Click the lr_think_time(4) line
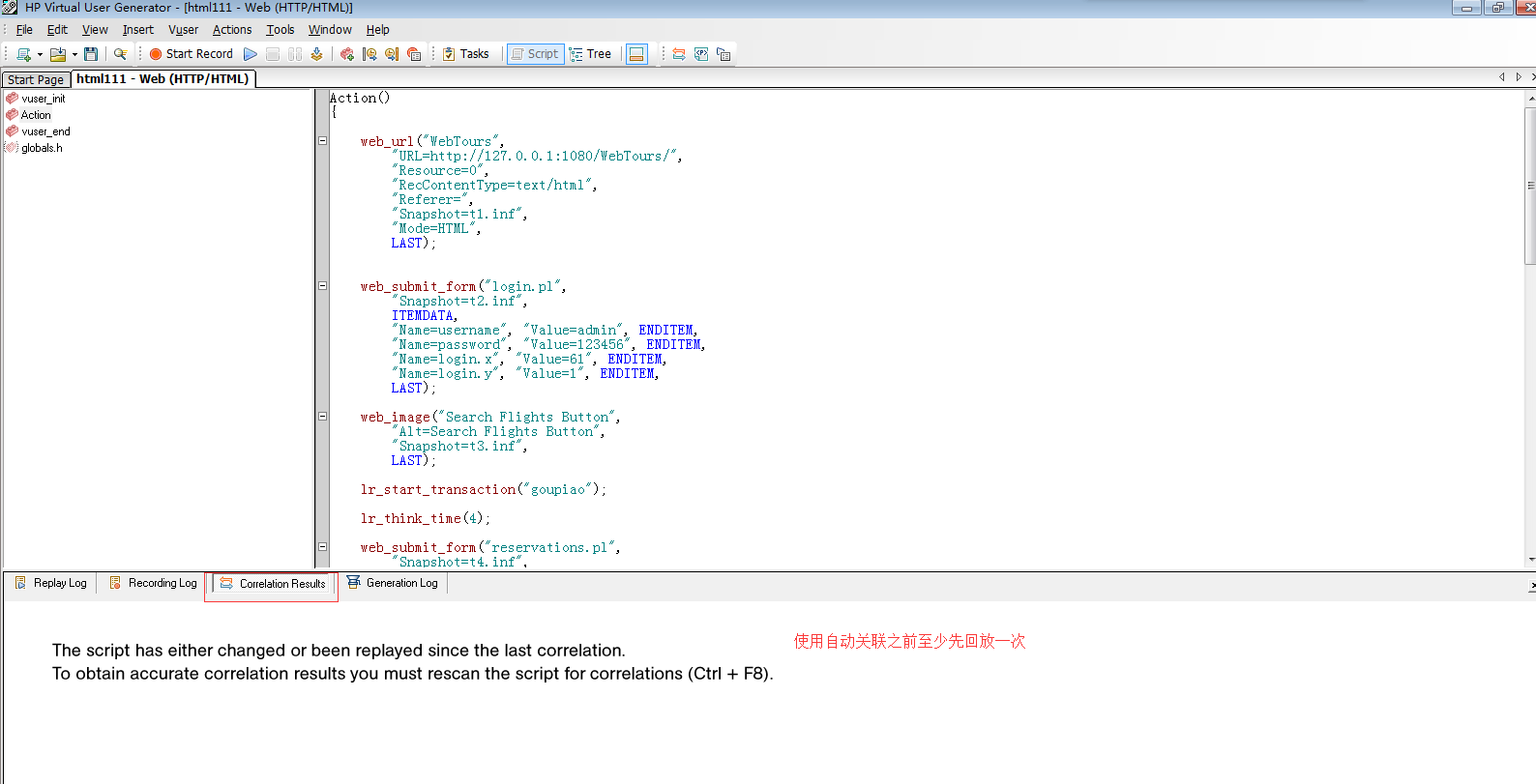 pos(426,519)
